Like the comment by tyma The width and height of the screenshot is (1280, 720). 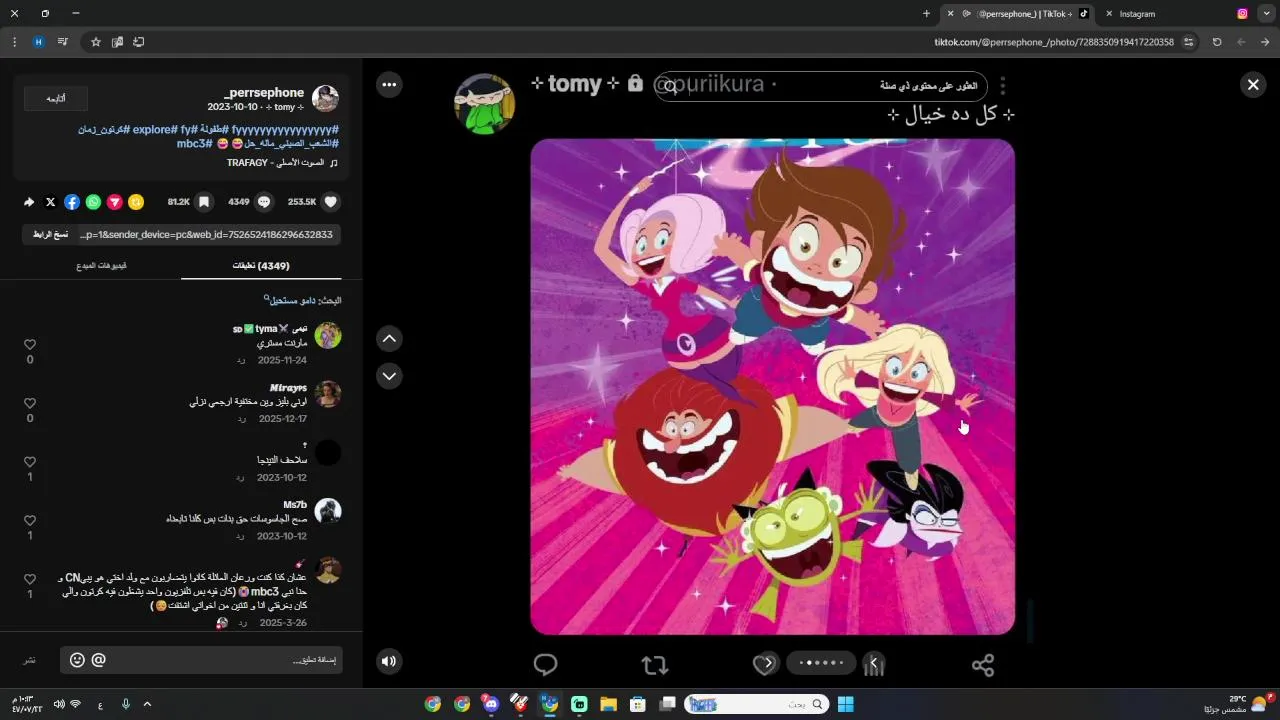point(30,345)
